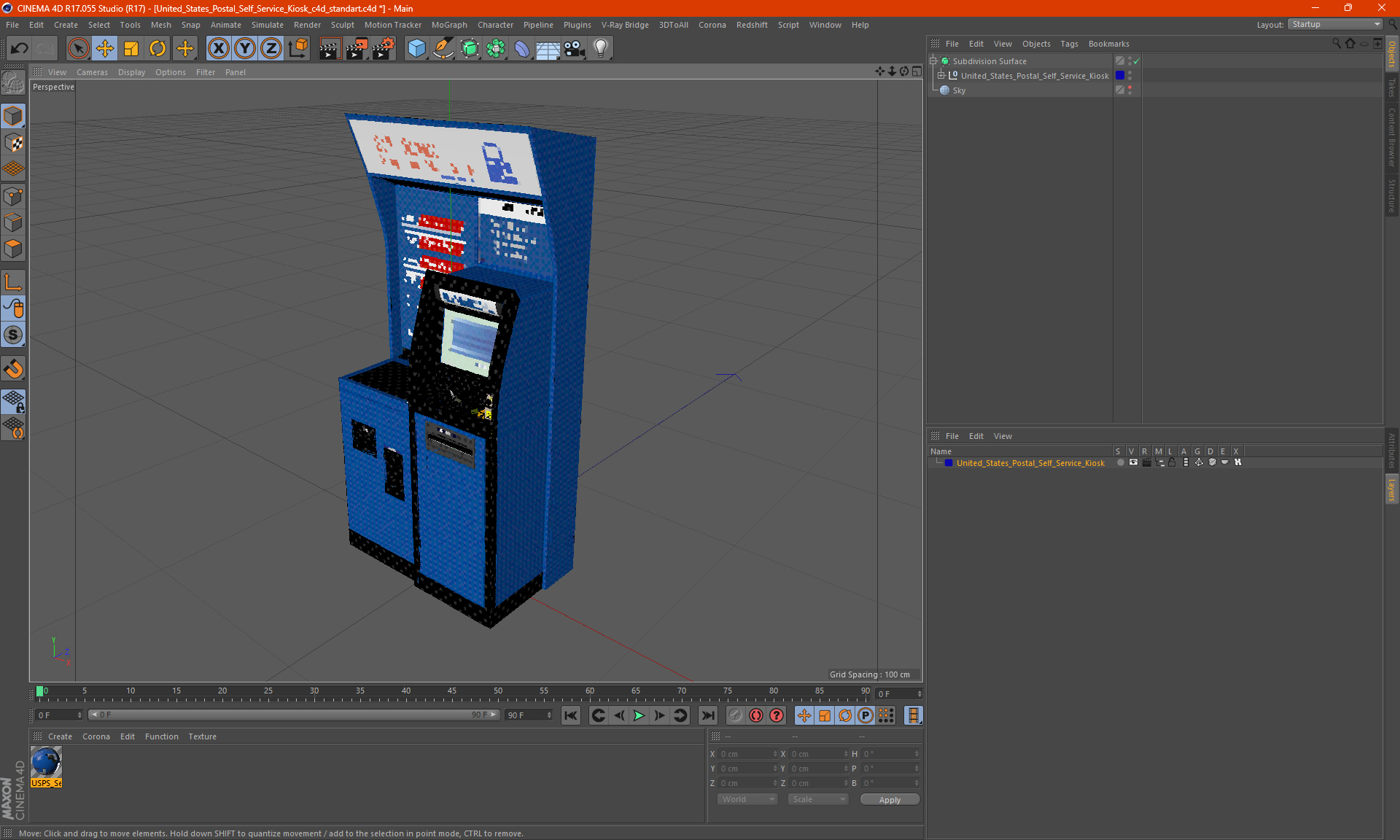Click X position input field
The image size is (1400, 840).
click(748, 754)
